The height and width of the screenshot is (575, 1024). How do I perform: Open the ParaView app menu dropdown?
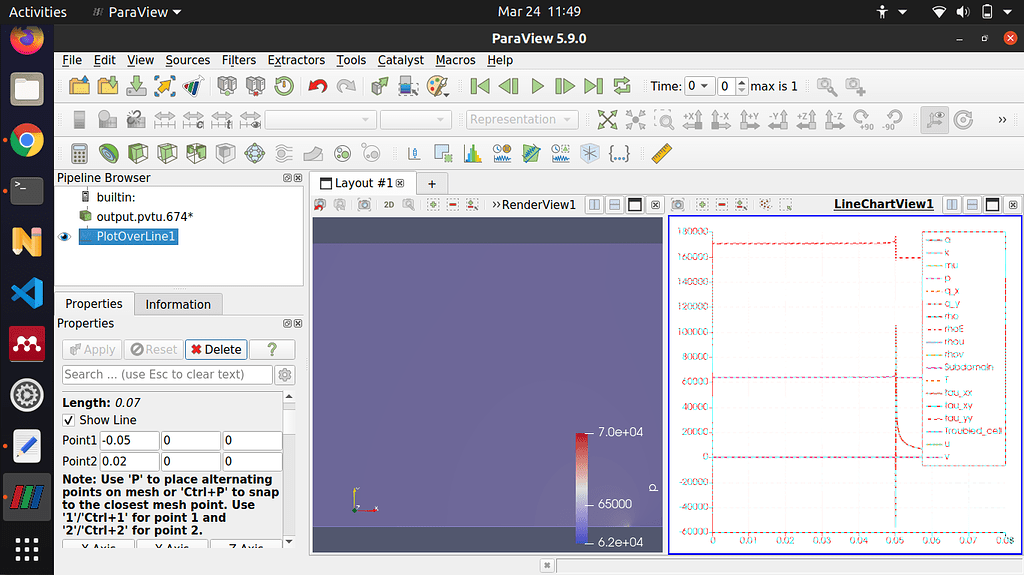[x=136, y=12]
